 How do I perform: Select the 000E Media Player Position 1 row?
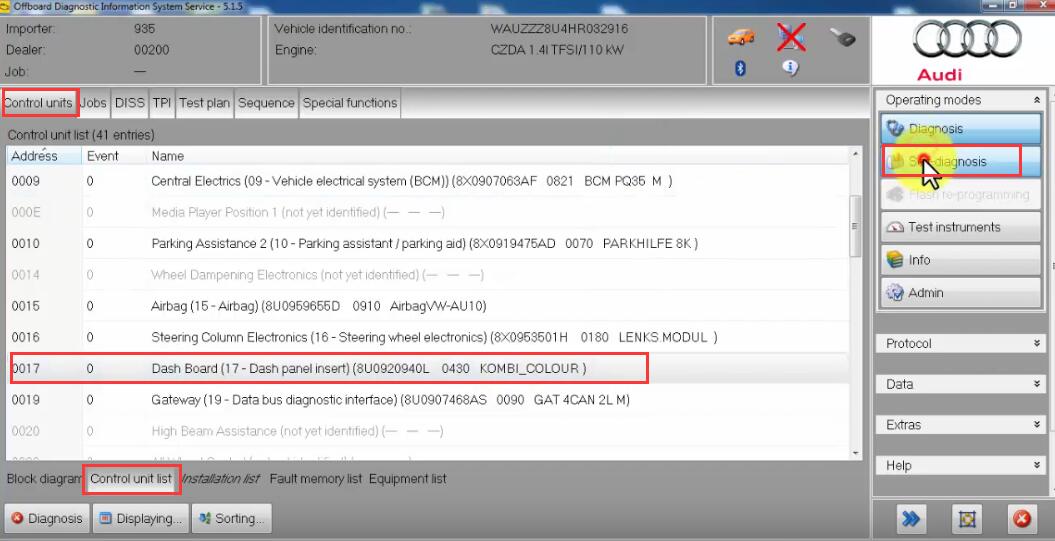(x=428, y=213)
